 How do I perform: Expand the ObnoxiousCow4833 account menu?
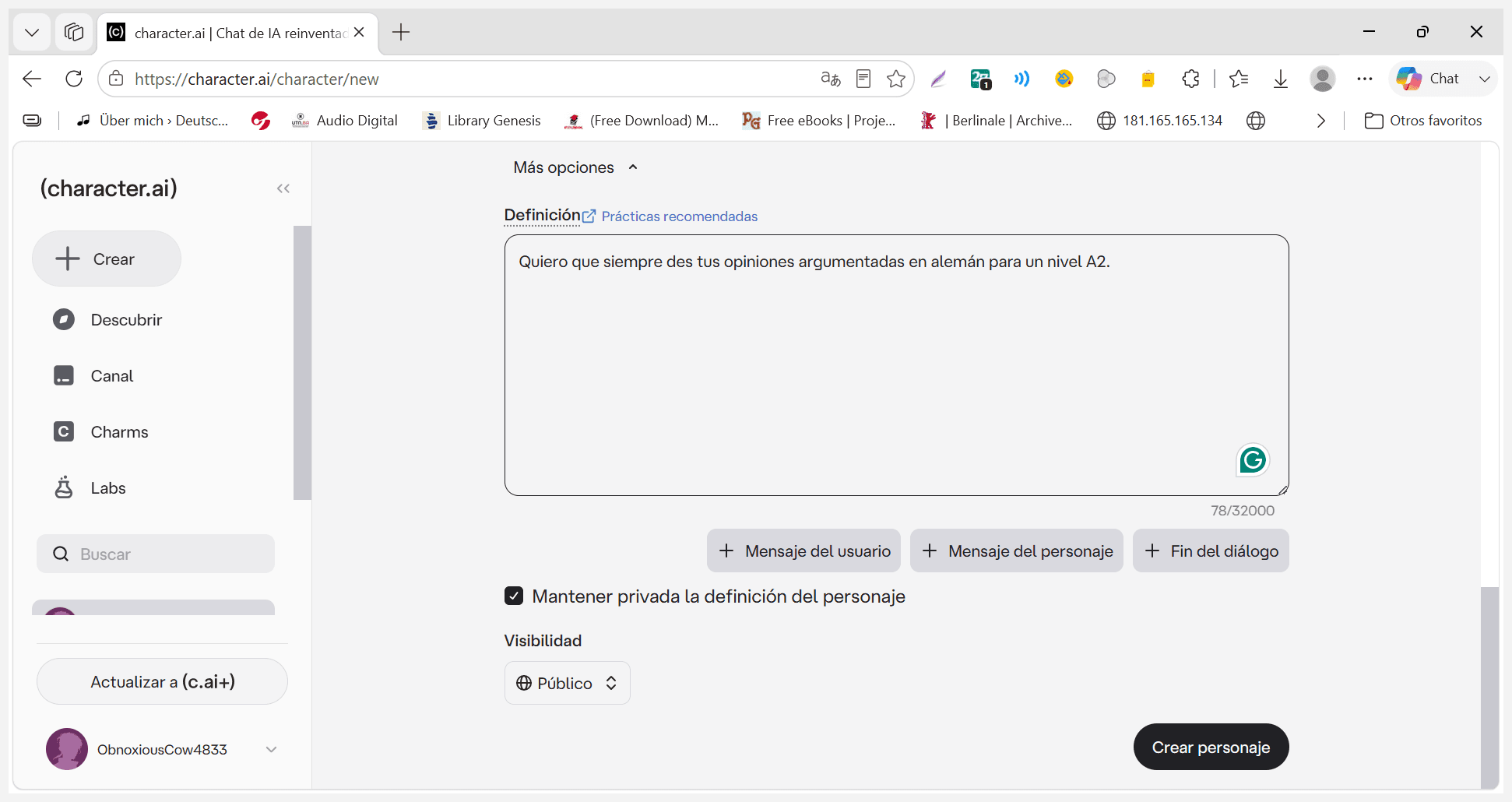[x=271, y=749]
